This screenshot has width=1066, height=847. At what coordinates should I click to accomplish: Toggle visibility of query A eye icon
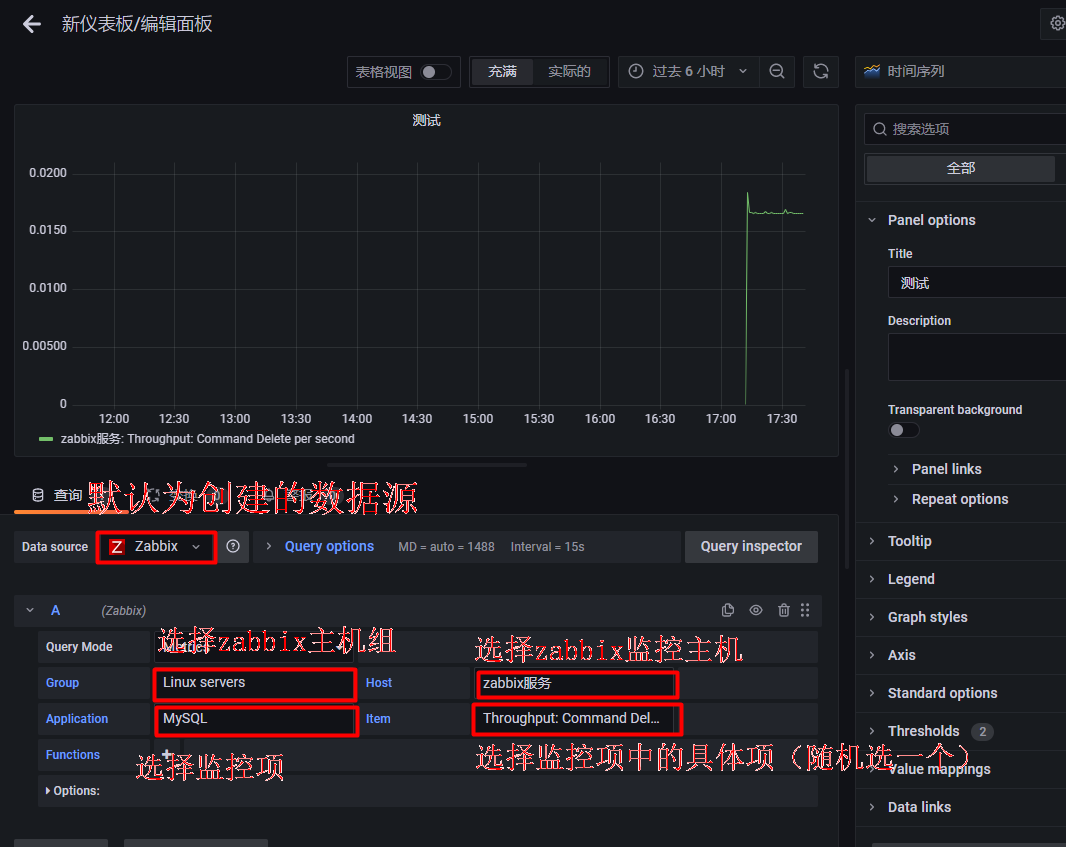click(x=755, y=610)
